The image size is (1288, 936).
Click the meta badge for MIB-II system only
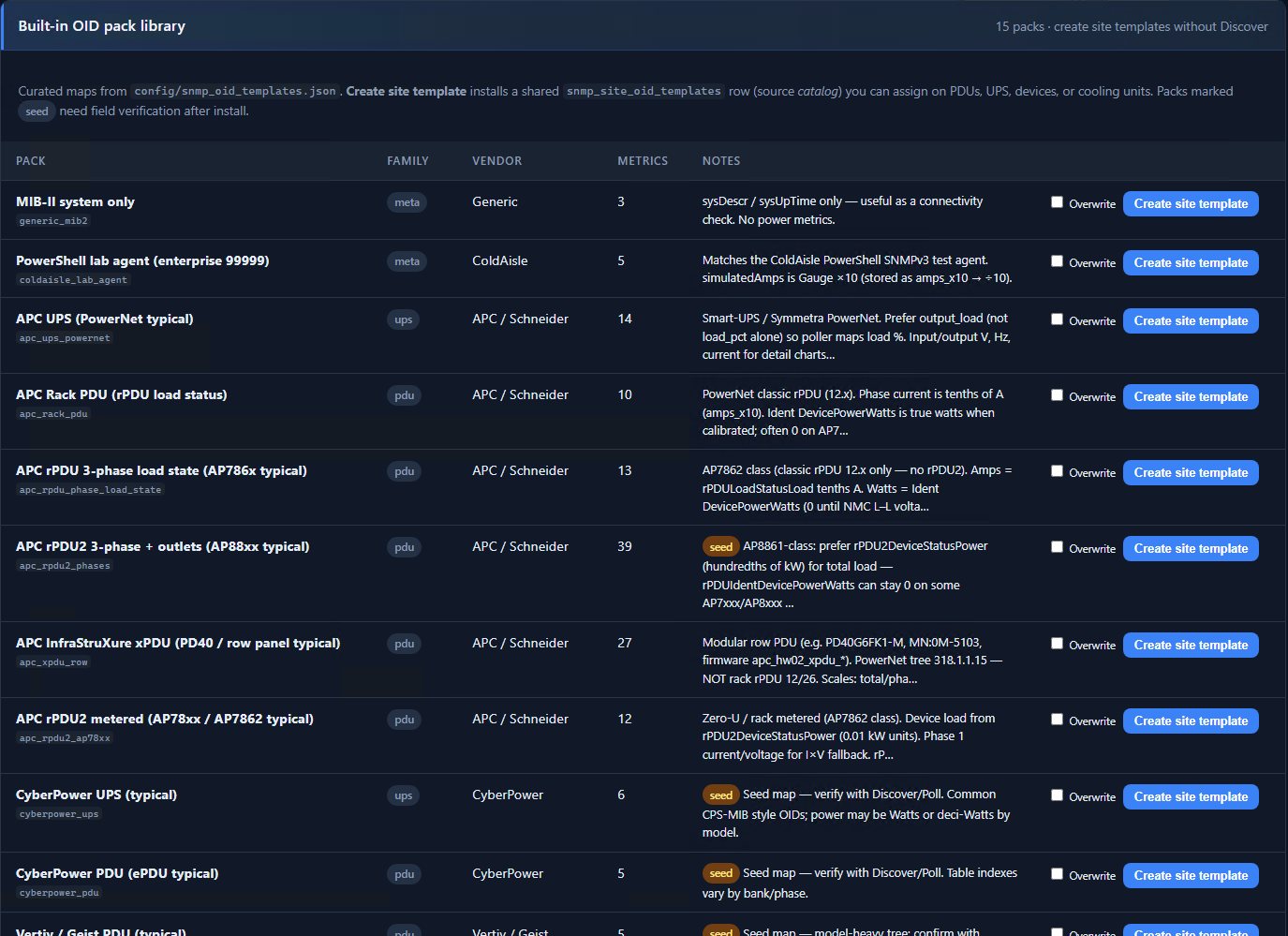[407, 202]
